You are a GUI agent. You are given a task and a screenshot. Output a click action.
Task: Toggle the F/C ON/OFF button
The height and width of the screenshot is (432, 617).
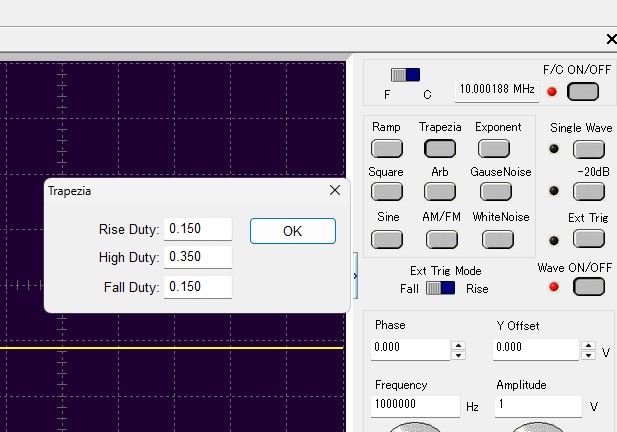coord(582,92)
